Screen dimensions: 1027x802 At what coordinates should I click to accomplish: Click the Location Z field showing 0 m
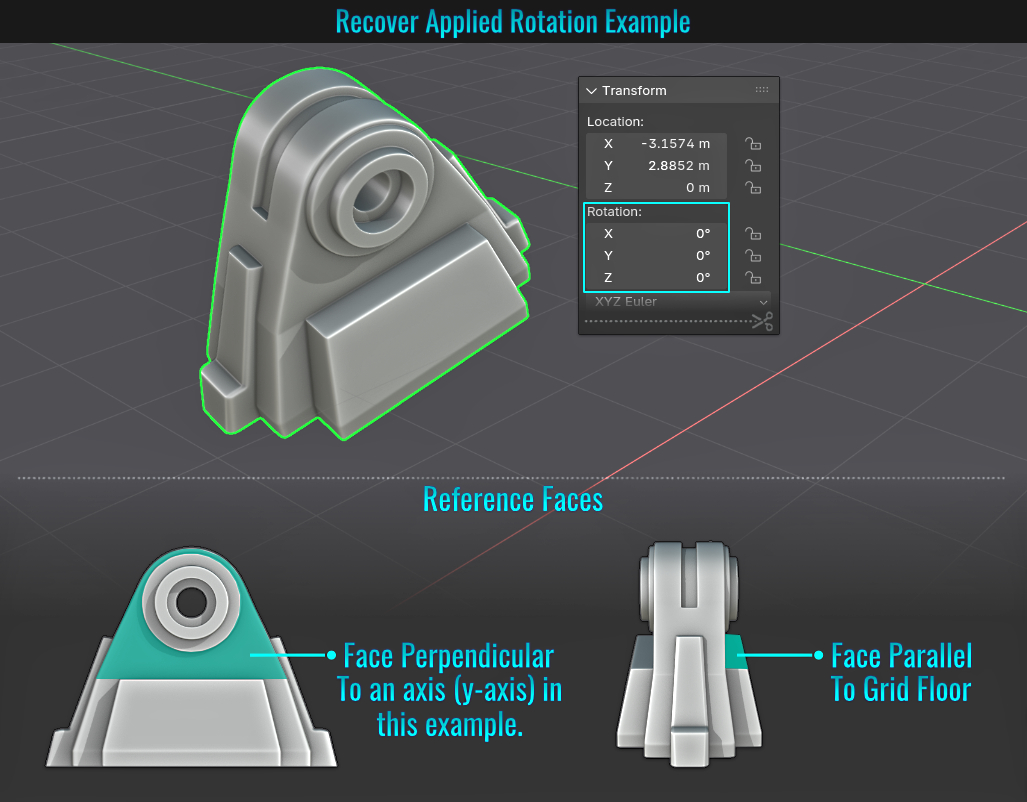pos(656,188)
